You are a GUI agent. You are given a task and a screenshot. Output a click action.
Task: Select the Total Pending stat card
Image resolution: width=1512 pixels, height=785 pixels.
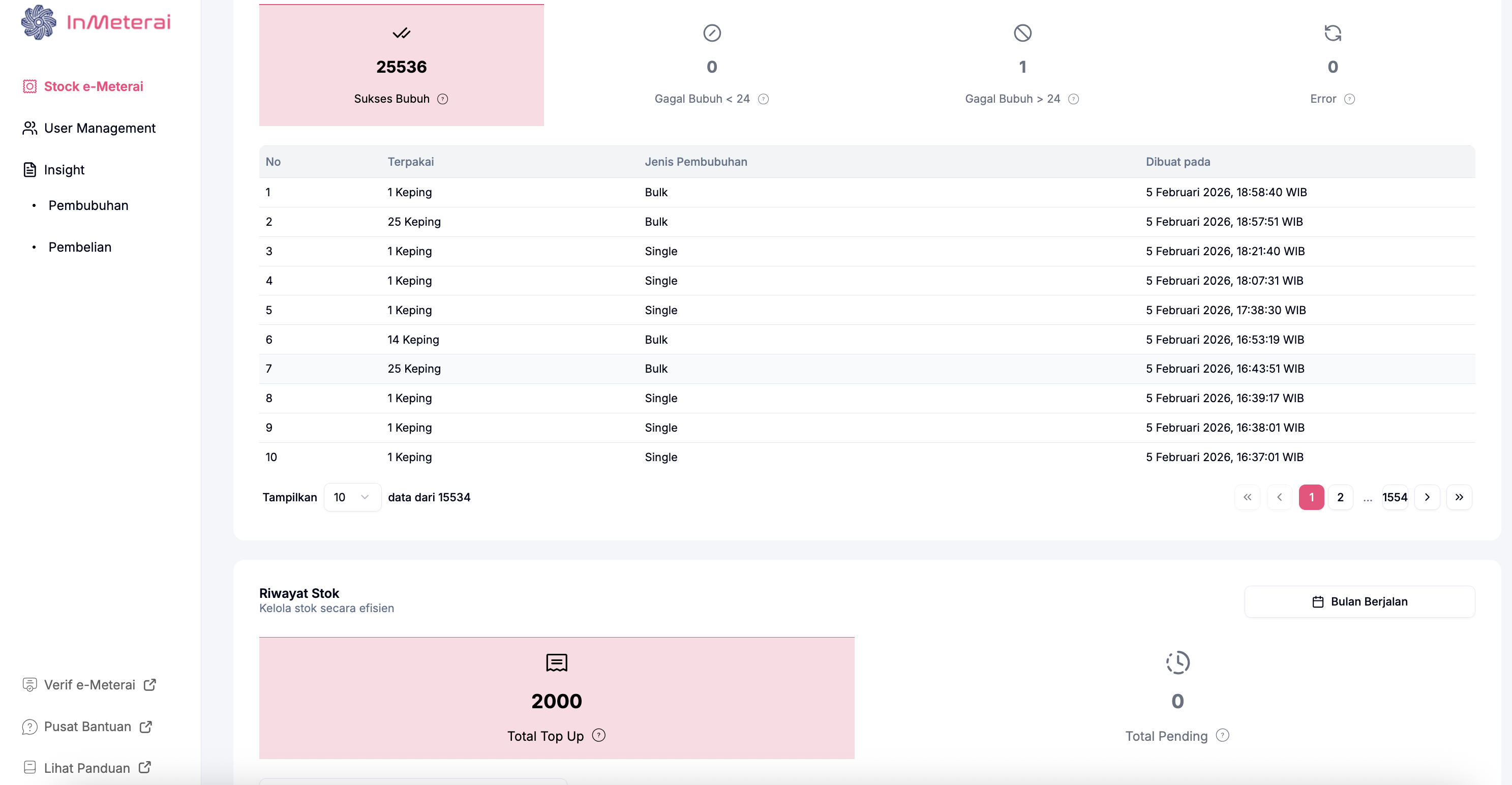coord(1177,698)
